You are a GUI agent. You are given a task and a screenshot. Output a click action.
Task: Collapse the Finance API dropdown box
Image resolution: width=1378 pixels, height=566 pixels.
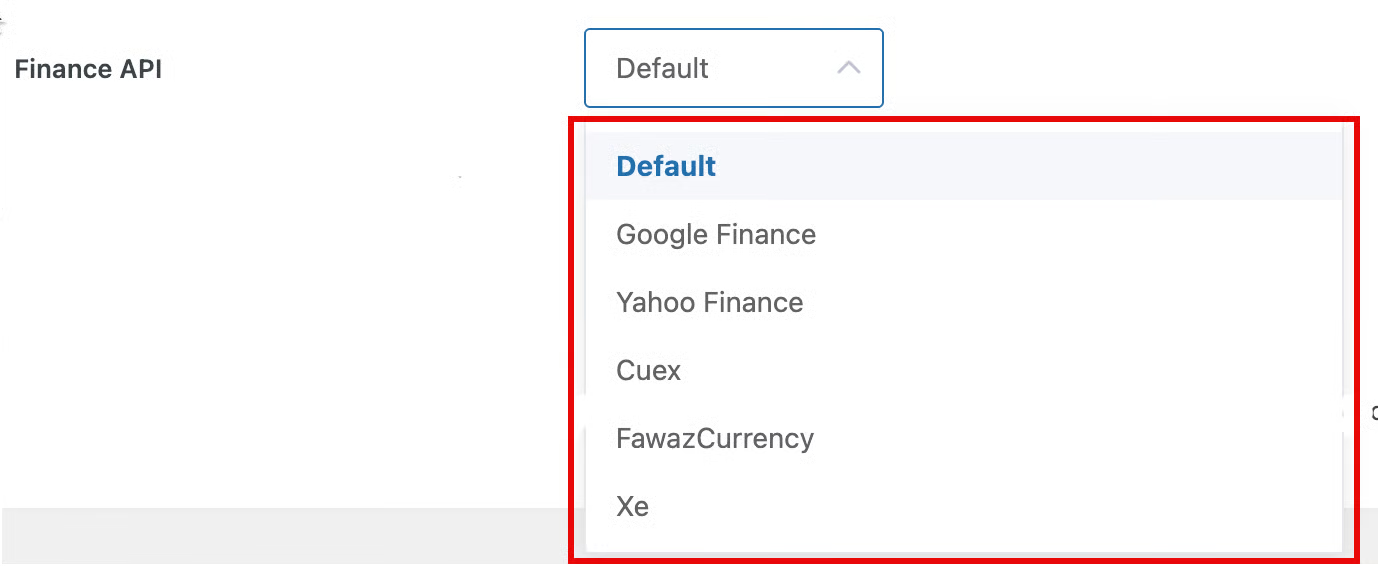pos(733,68)
